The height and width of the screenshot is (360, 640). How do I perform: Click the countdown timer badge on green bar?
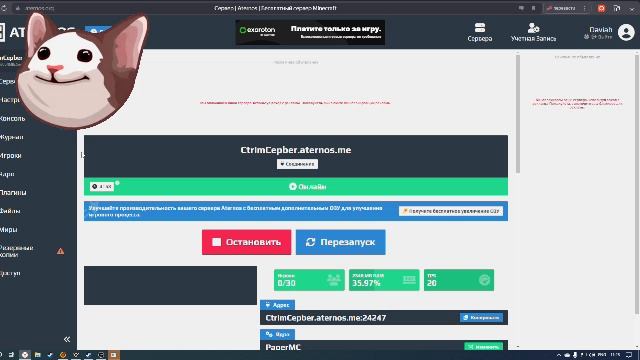click(x=102, y=187)
